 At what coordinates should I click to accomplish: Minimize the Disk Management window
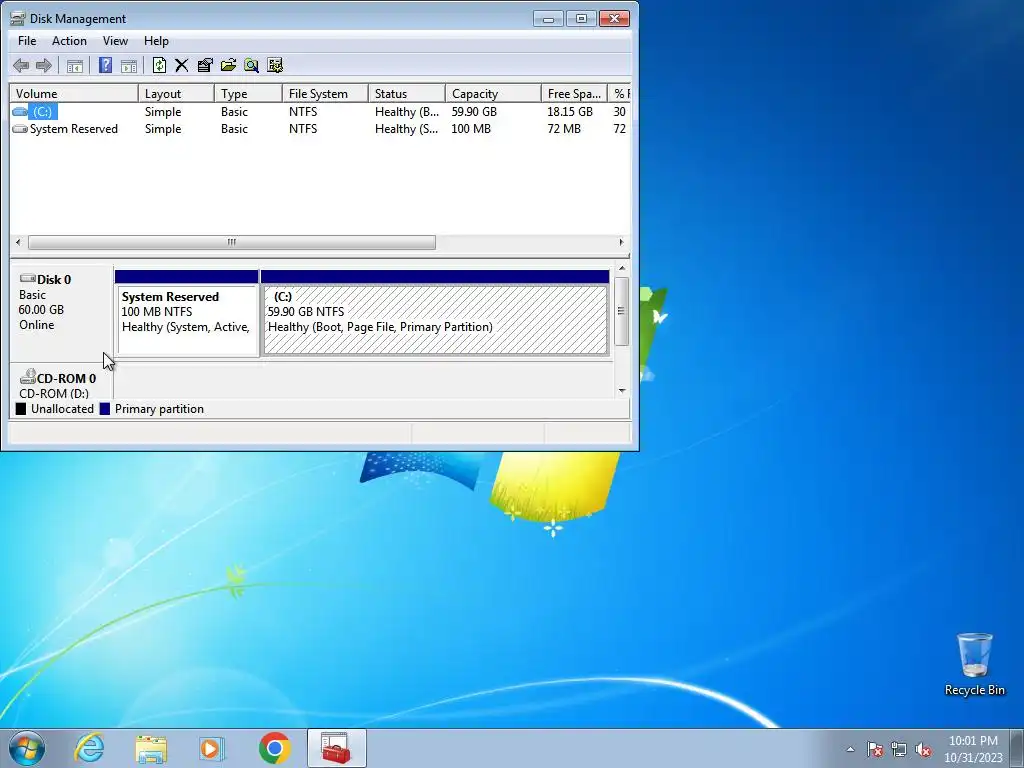pyautogui.click(x=548, y=19)
